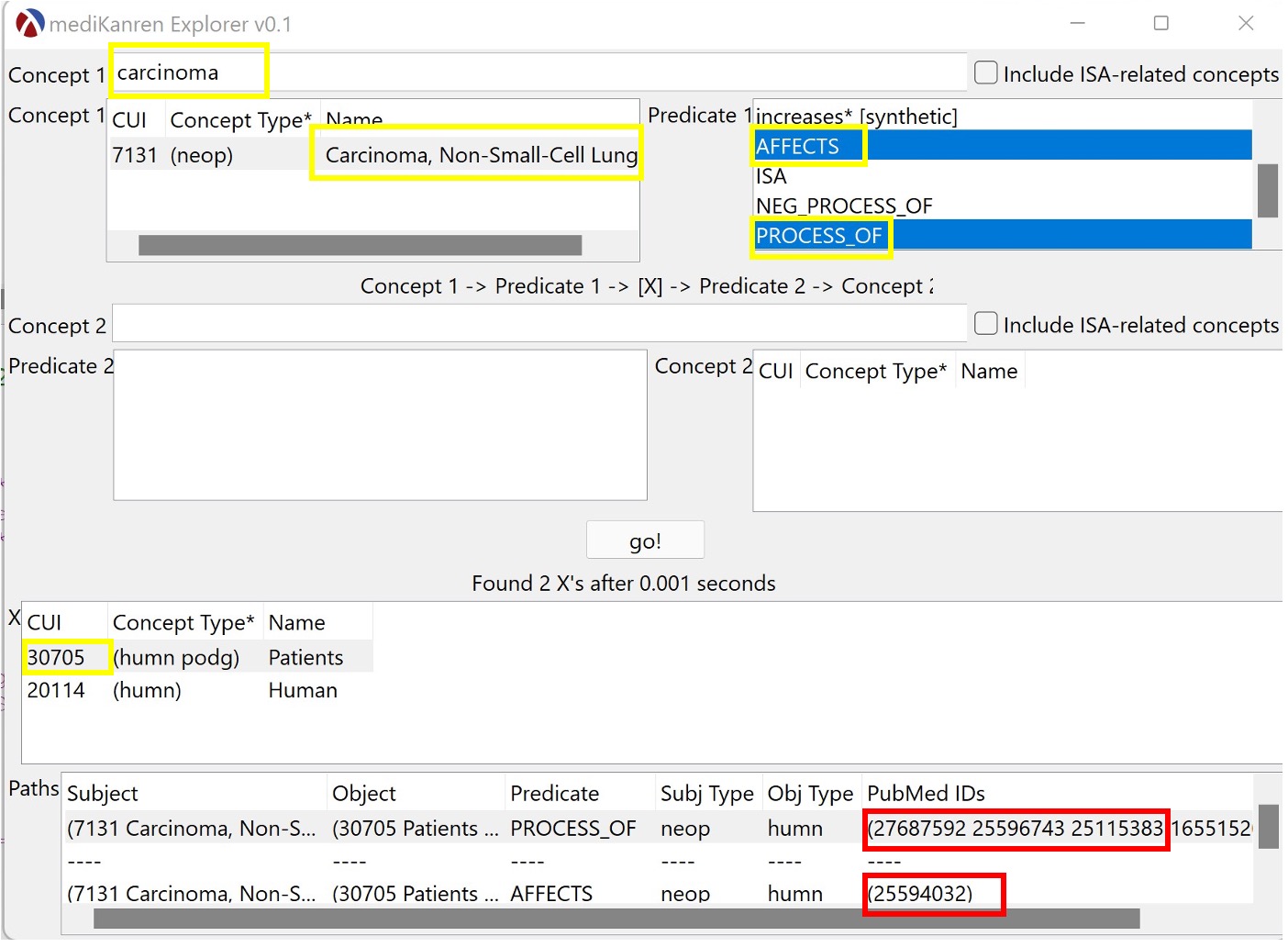This screenshot has width=1288, height=947.
Task: Select the Carcinoma, Non-Small-Cell Lung row
Action: [480, 155]
